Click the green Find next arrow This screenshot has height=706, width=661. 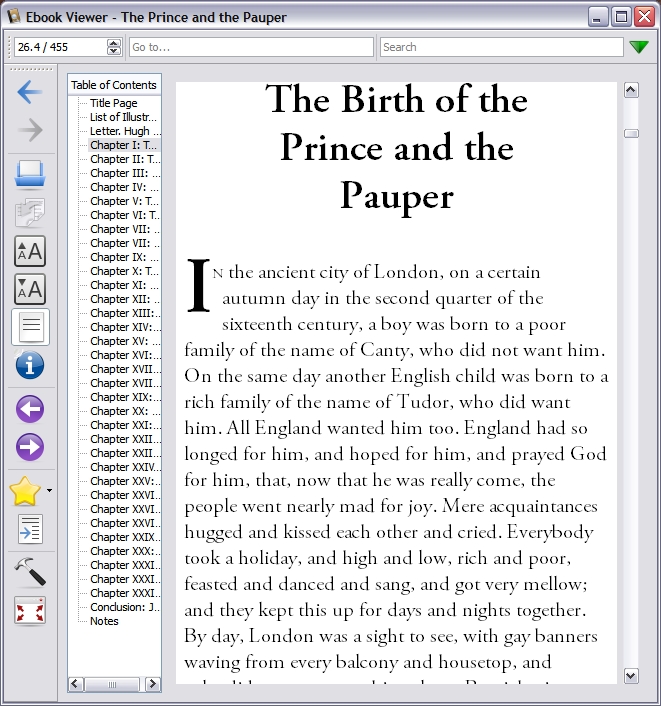point(639,47)
